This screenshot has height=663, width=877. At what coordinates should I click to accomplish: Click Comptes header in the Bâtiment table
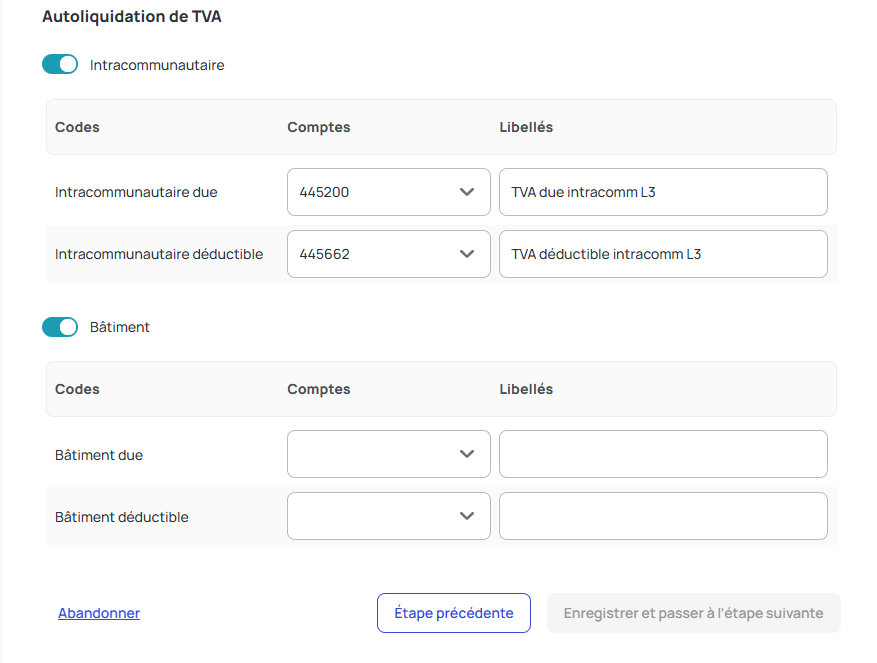click(318, 389)
